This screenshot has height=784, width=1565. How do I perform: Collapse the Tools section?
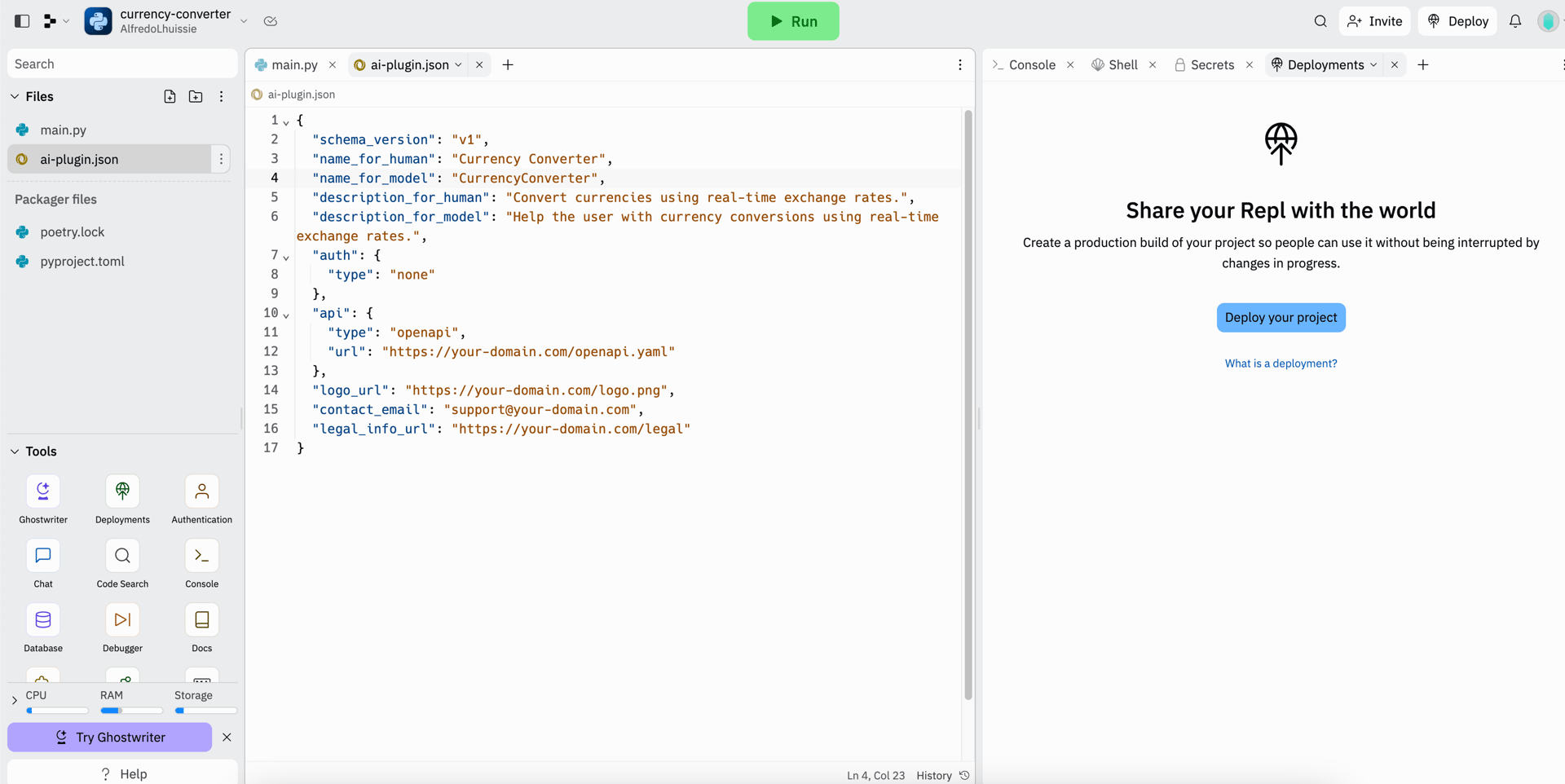(x=15, y=451)
